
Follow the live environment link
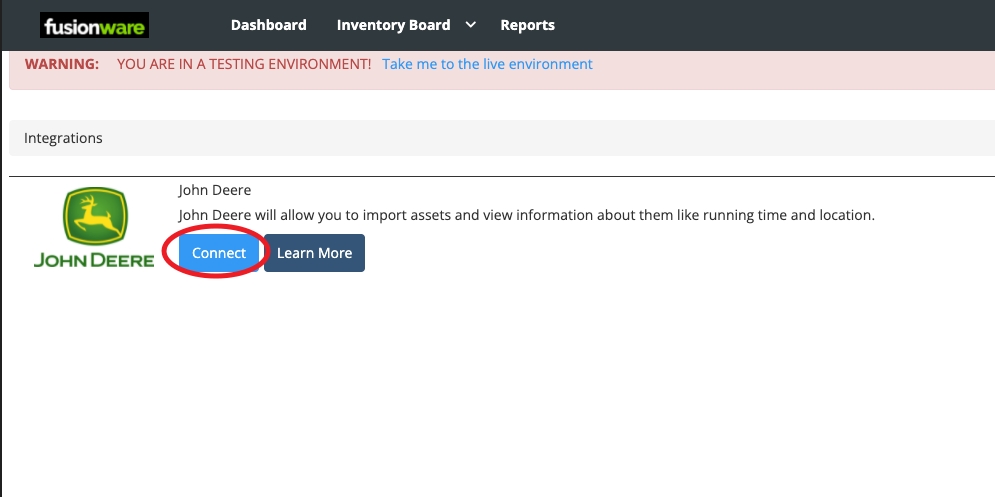[487, 64]
